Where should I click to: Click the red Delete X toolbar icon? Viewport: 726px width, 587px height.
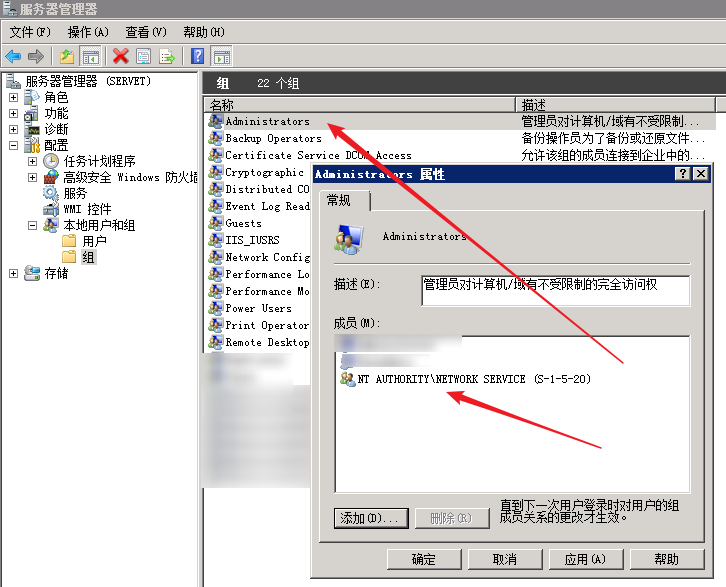121,56
